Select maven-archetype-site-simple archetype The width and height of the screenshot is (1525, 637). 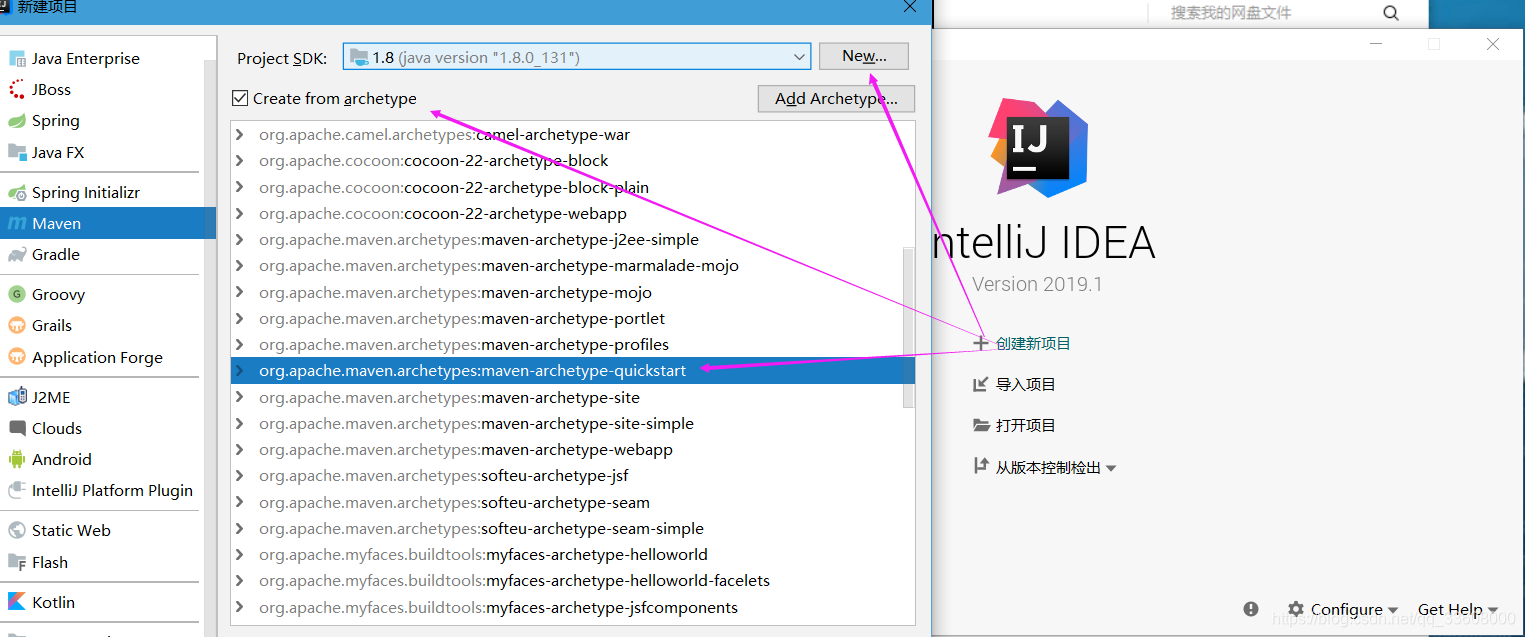point(567,423)
